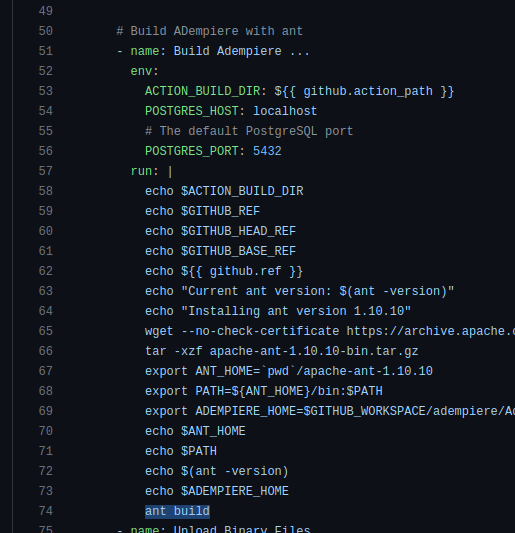Click line number 55
The height and width of the screenshot is (533, 515).
[x=46, y=131]
